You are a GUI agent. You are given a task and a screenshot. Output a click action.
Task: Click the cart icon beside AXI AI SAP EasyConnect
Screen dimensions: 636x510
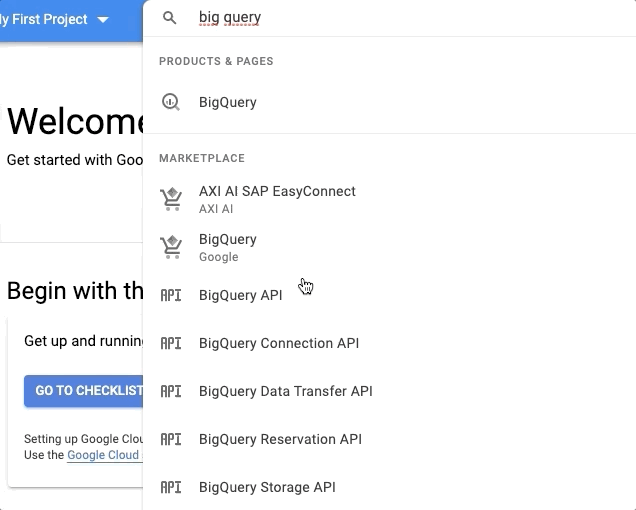(171, 199)
